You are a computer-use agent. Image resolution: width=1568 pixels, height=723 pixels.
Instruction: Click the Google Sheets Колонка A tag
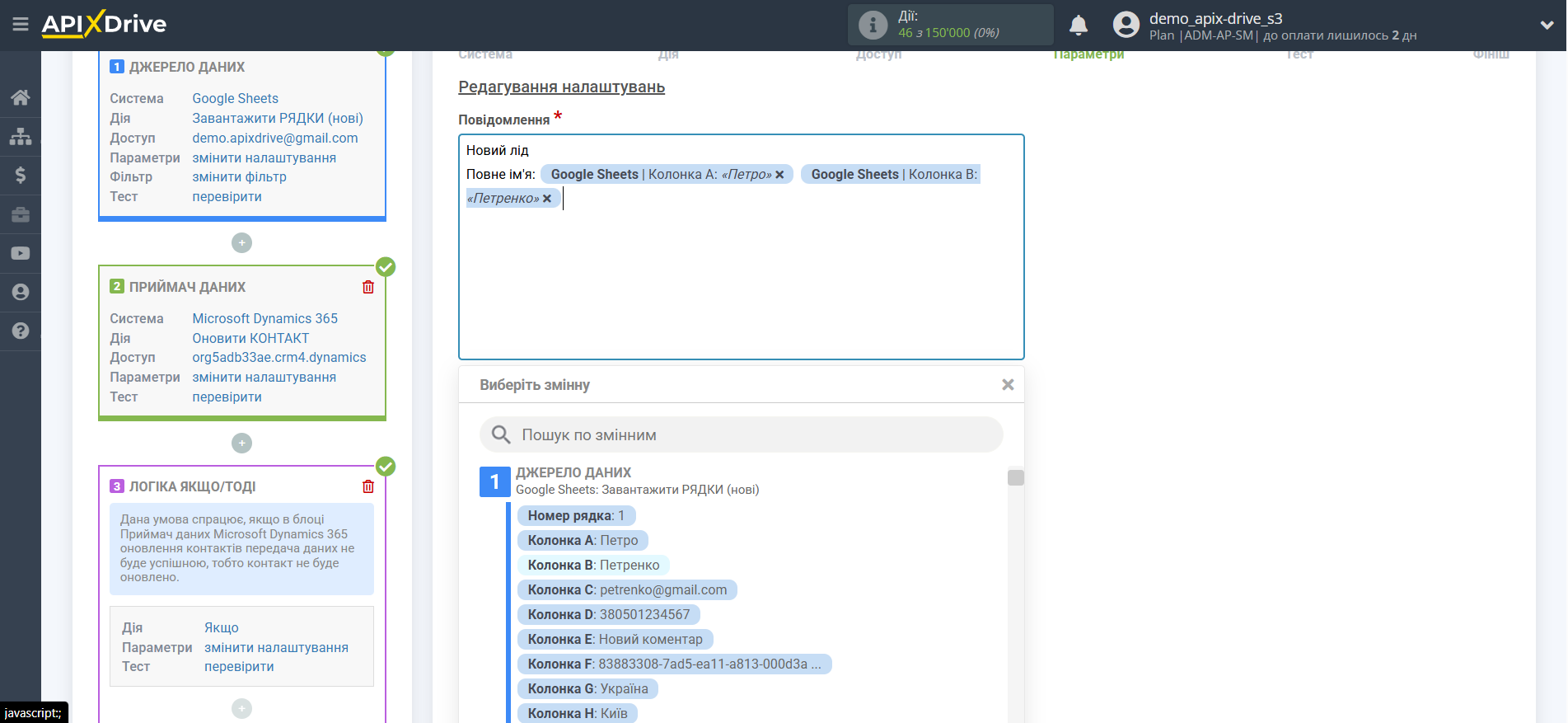point(667,174)
